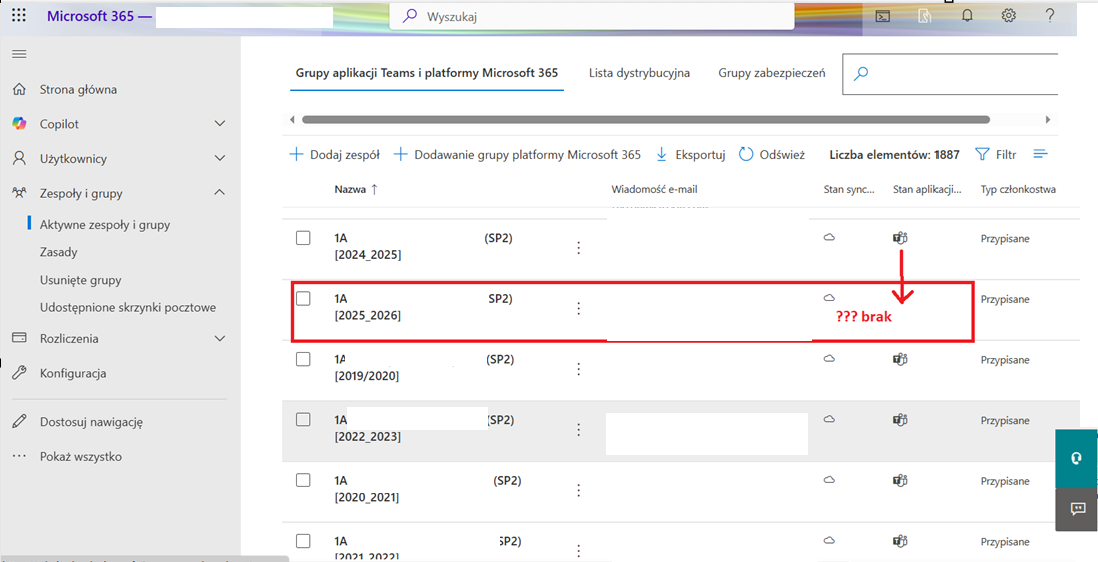1098x562 pixels.
Task: Open Aktywne zespoły i grupy page
Action: click(105, 225)
